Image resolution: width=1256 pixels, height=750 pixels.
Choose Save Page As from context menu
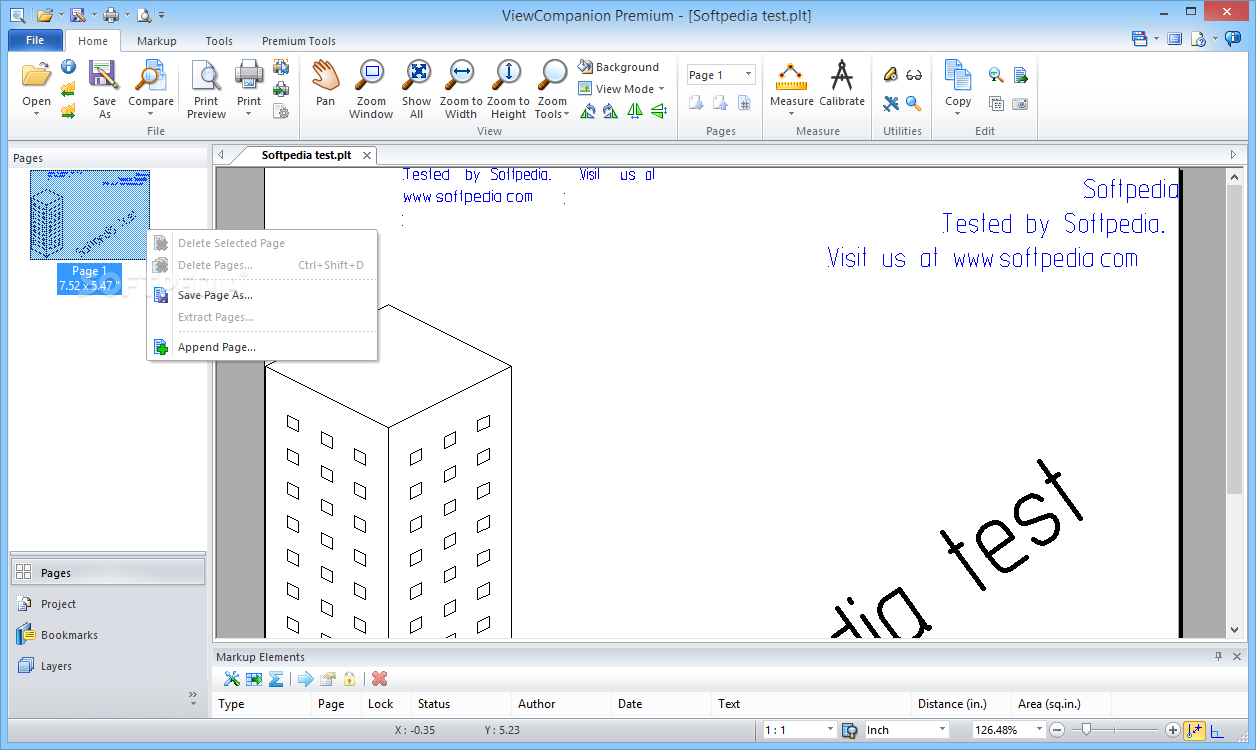pos(262,295)
